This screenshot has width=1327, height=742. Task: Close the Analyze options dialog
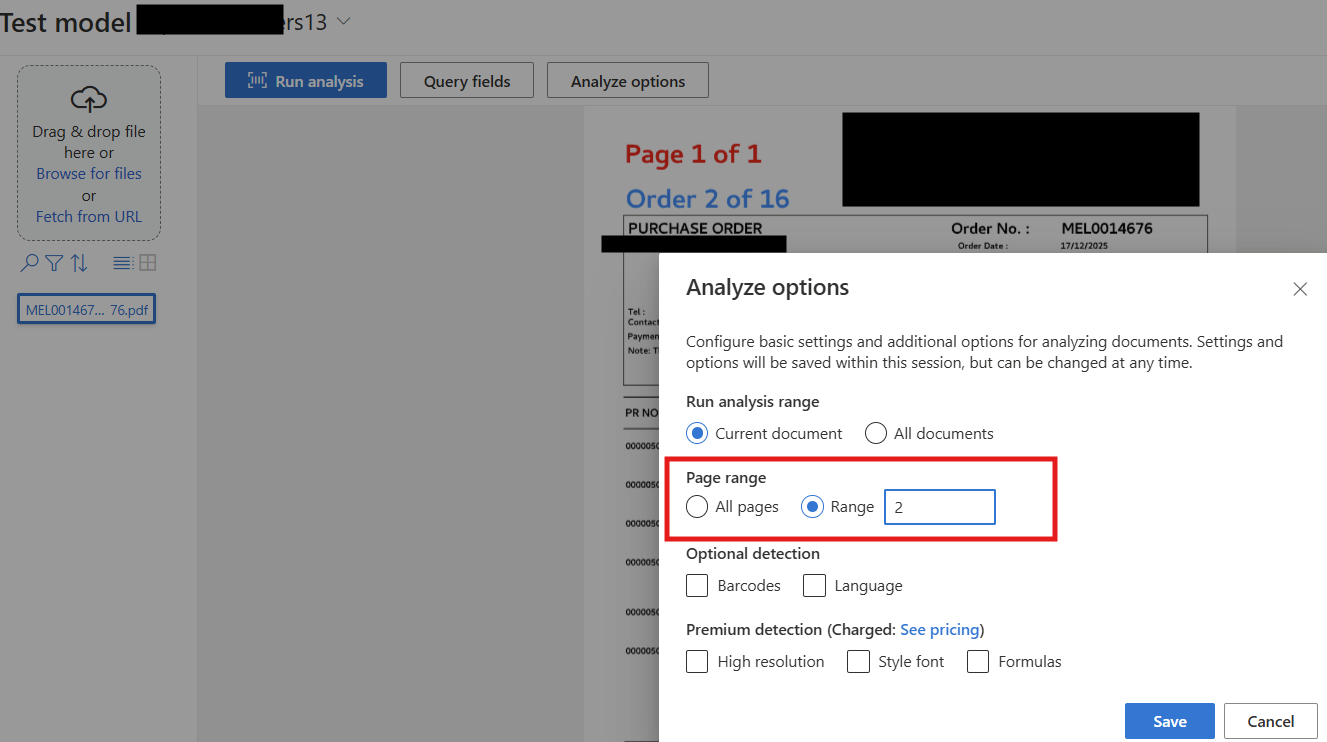click(1300, 289)
